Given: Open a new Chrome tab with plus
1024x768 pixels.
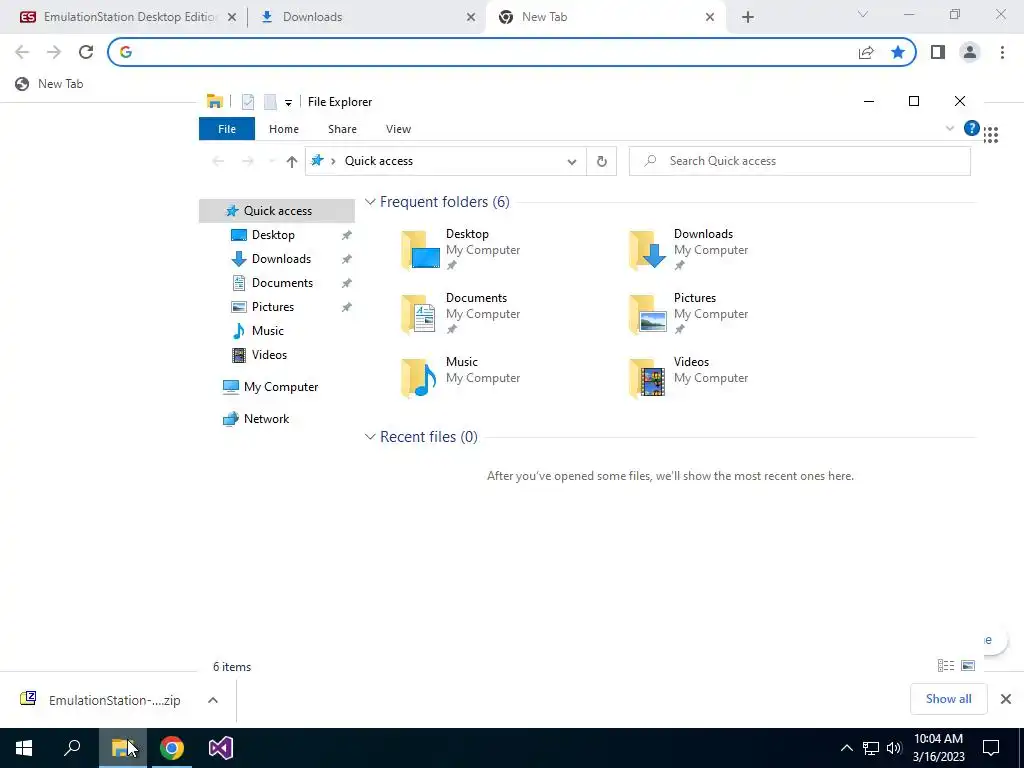Looking at the screenshot, I should pos(748,18).
